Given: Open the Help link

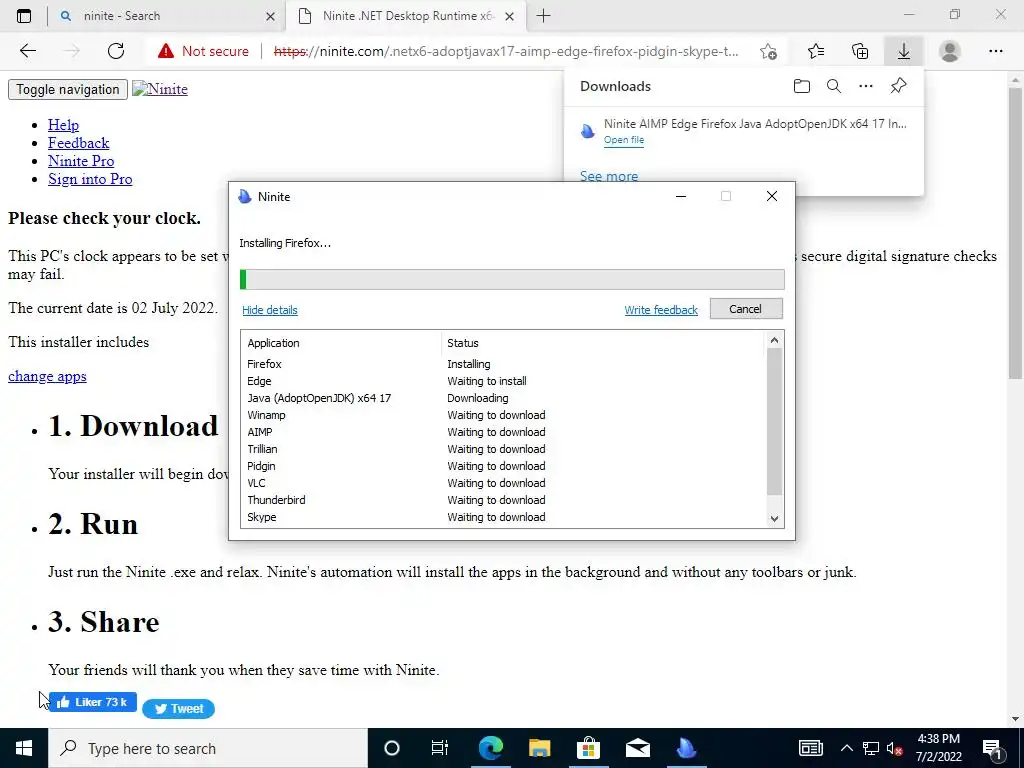Looking at the screenshot, I should pyautogui.click(x=63, y=125).
